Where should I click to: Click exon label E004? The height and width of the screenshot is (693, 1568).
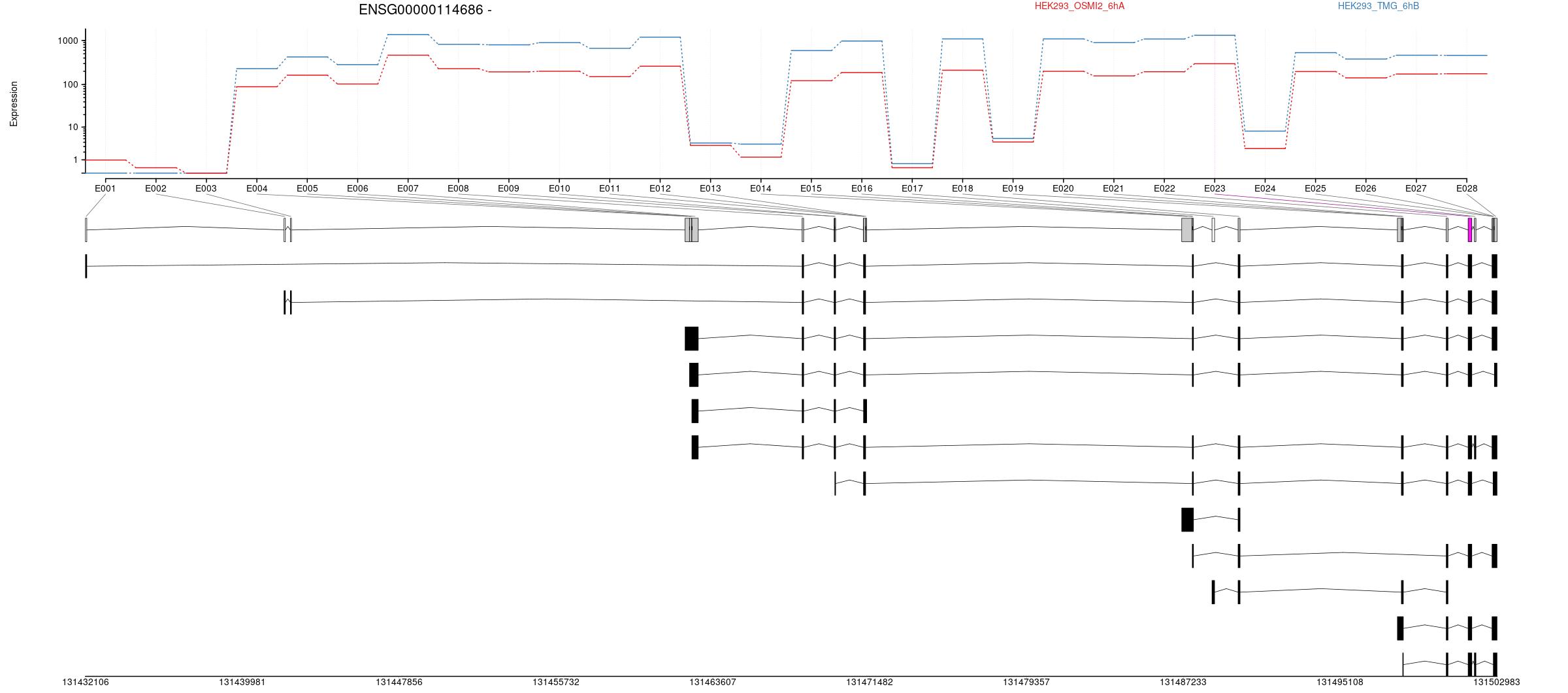pos(257,188)
